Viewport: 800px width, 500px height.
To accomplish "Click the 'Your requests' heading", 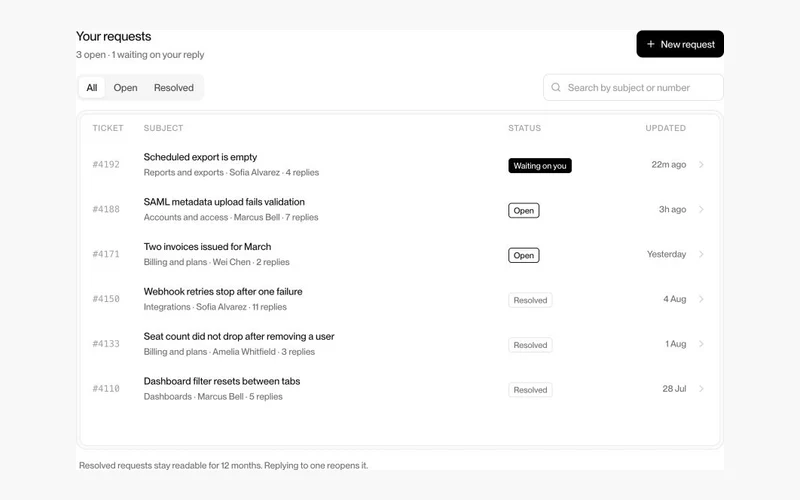I will click(x=114, y=37).
